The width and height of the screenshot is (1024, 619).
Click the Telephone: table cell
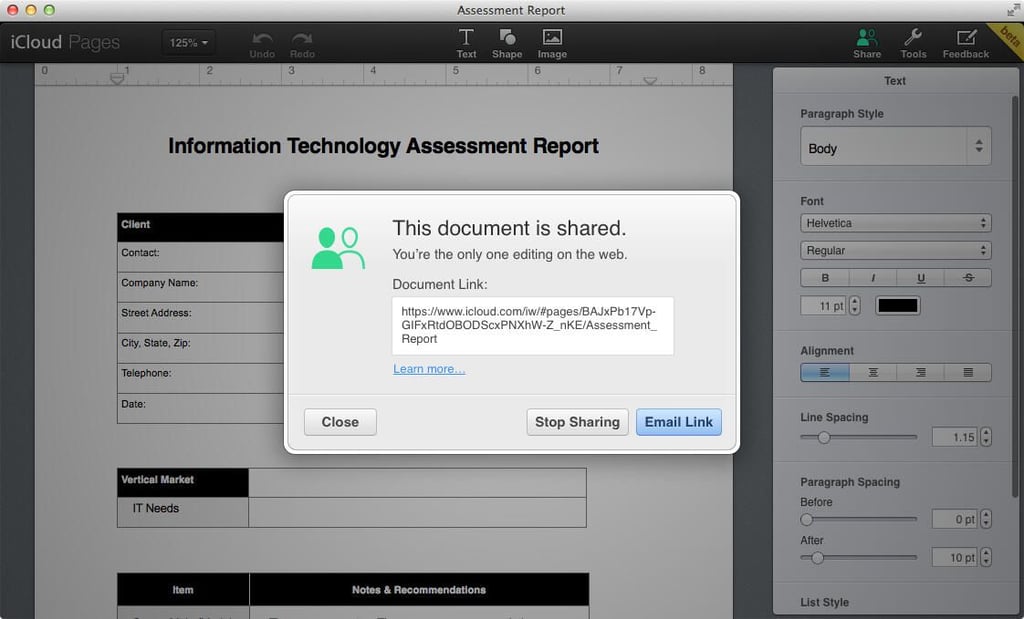point(200,378)
